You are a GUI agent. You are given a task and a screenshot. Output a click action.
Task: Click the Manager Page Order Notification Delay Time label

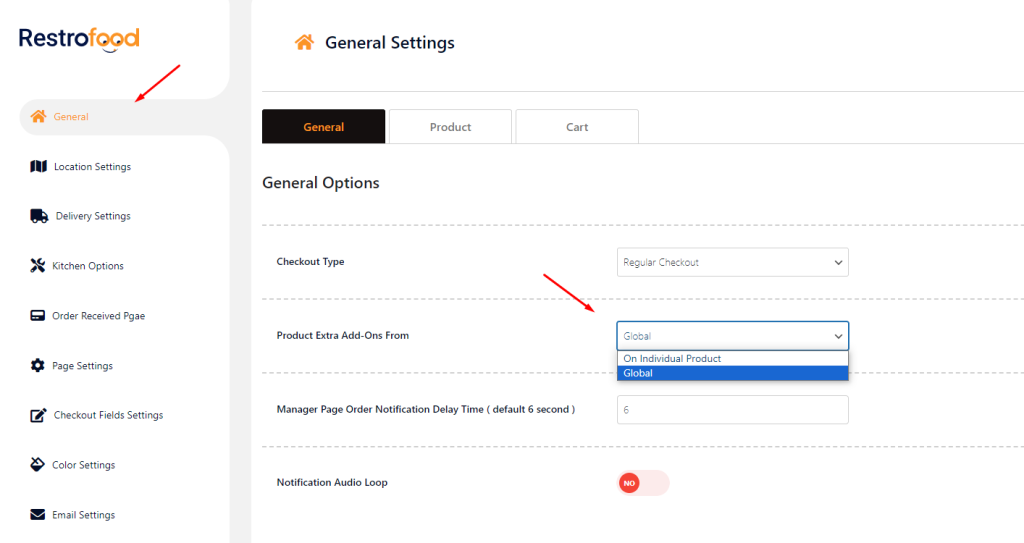click(x=426, y=410)
